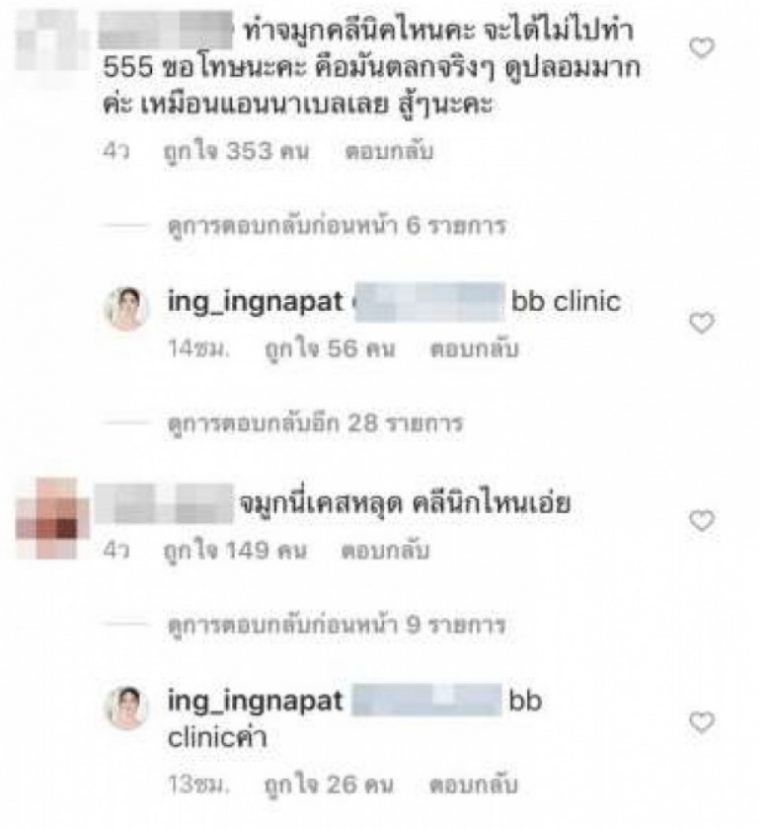
Task: Open ing_ingnapat avatar on 14-hour reply
Action: click(x=127, y=309)
